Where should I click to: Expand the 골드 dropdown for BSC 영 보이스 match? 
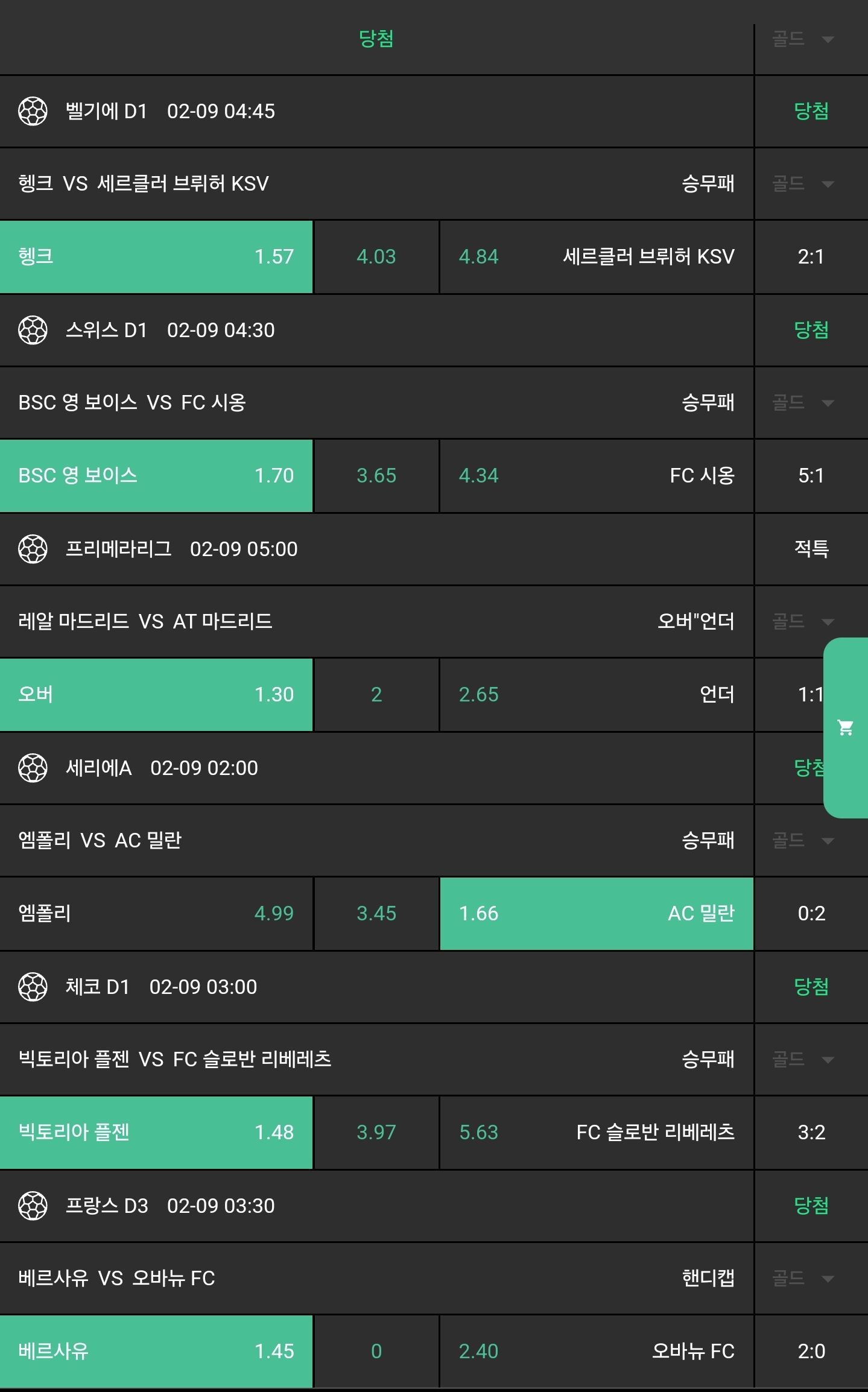[803, 403]
